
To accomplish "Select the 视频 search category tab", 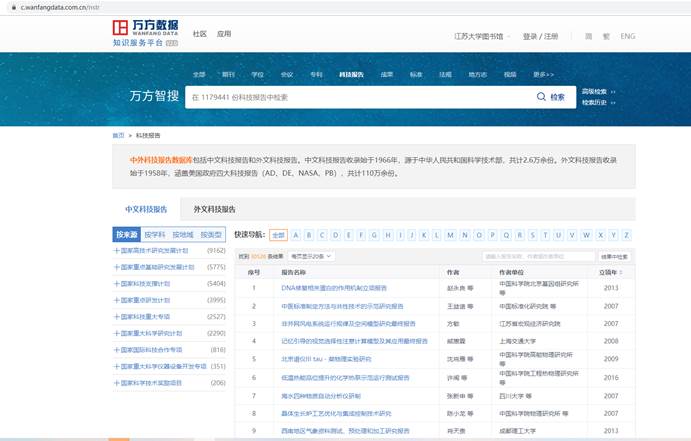I will pos(510,74).
